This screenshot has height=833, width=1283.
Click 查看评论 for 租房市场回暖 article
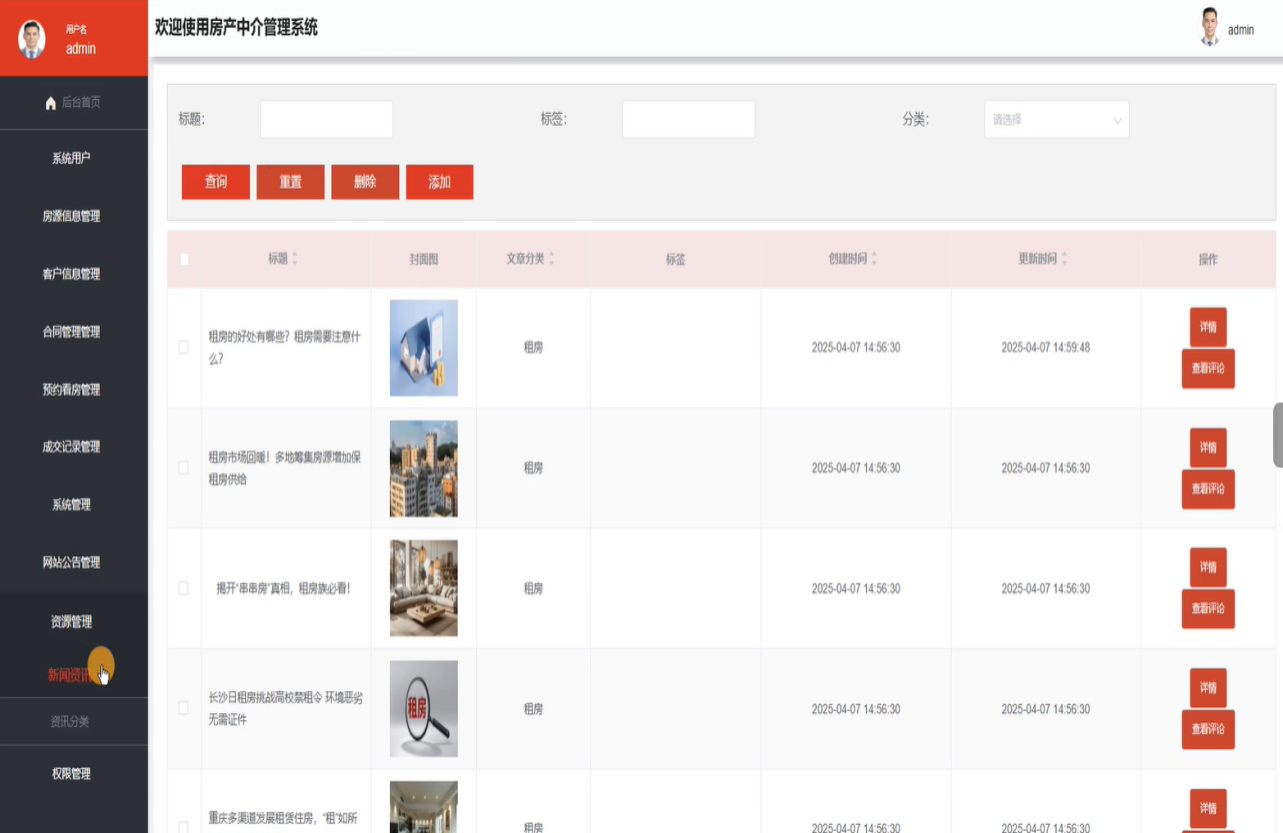tap(1208, 489)
